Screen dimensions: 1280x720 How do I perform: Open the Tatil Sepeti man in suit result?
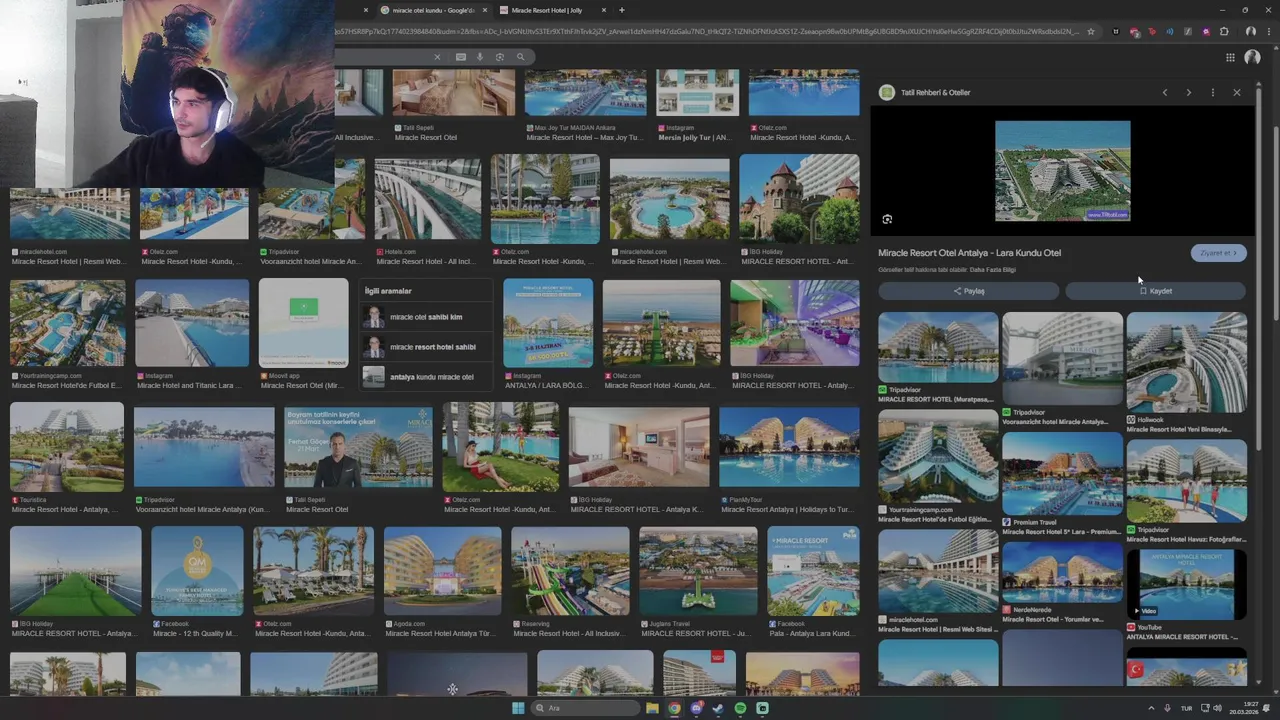pos(358,447)
